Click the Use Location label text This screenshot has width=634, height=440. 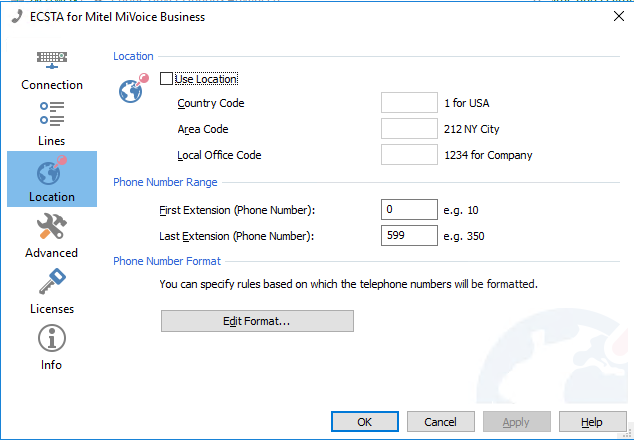tap(205, 79)
